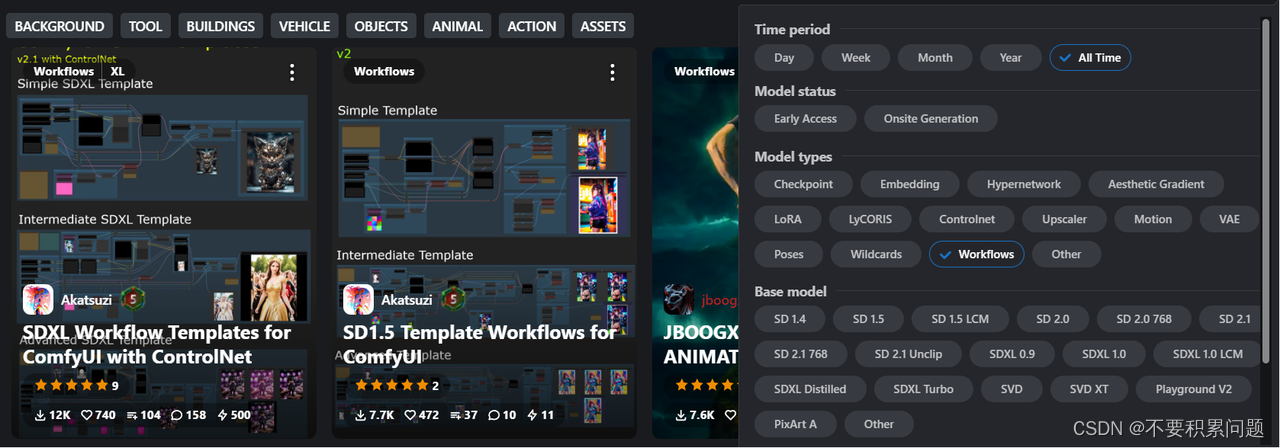Choose the SD 1.5 base model

pyautogui.click(x=868, y=319)
